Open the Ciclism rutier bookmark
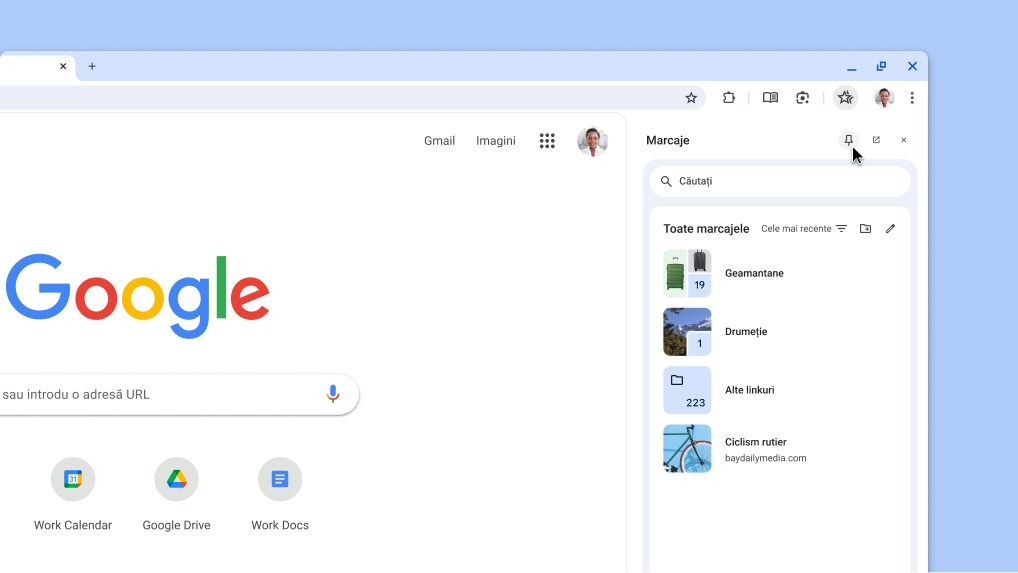 point(780,448)
